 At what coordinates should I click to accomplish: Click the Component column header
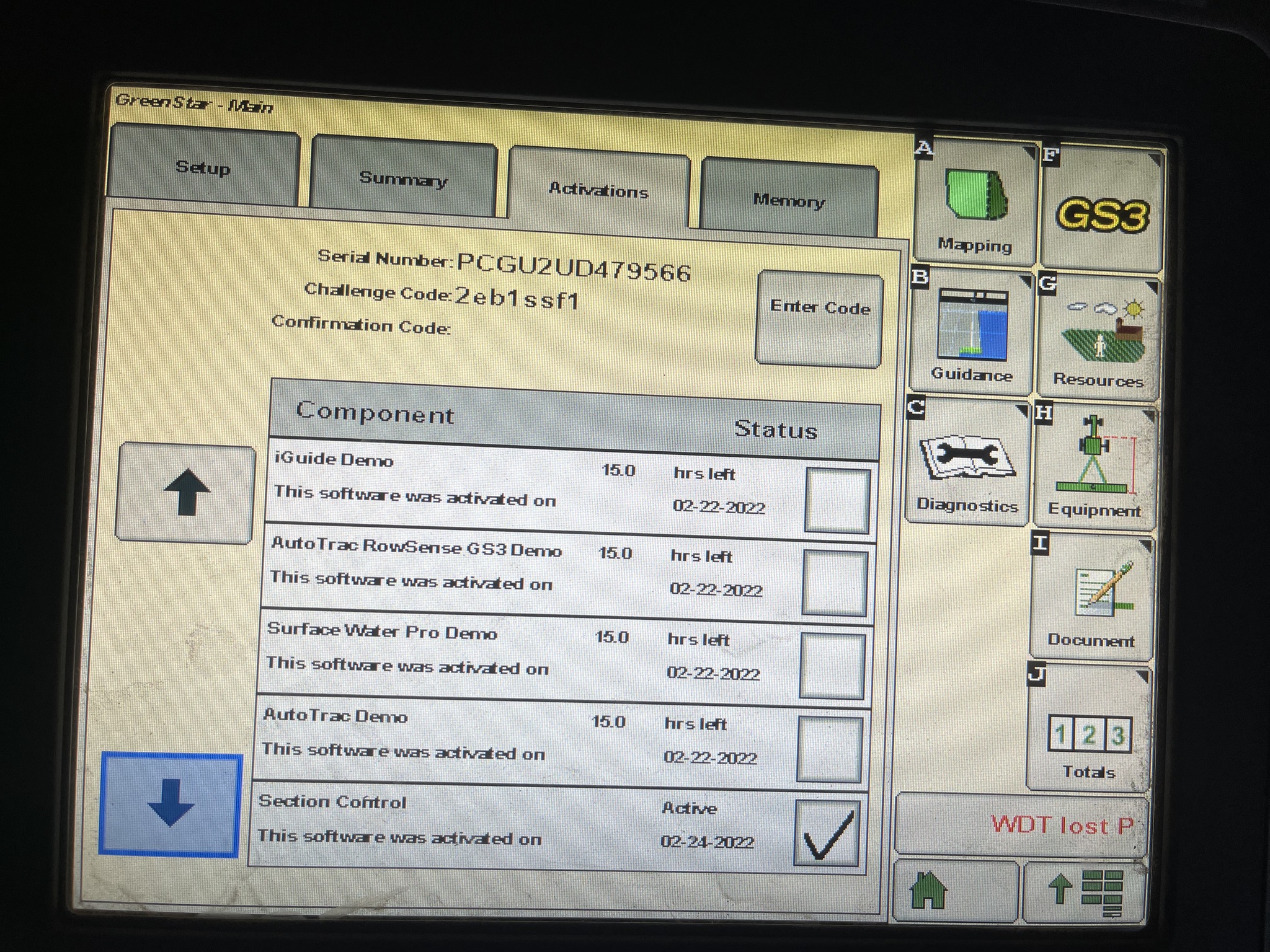coord(375,412)
